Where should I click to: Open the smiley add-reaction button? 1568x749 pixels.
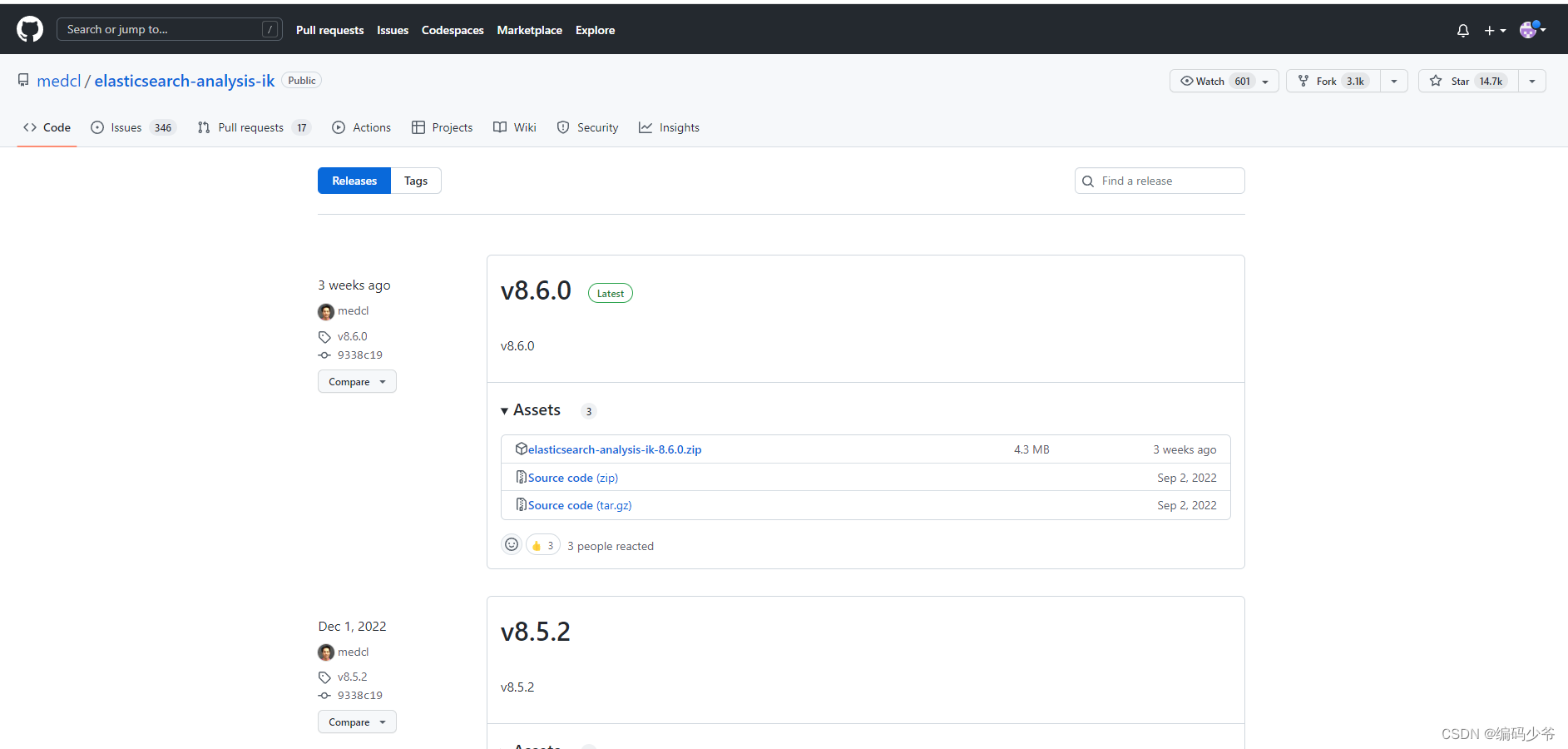[512, 544]
